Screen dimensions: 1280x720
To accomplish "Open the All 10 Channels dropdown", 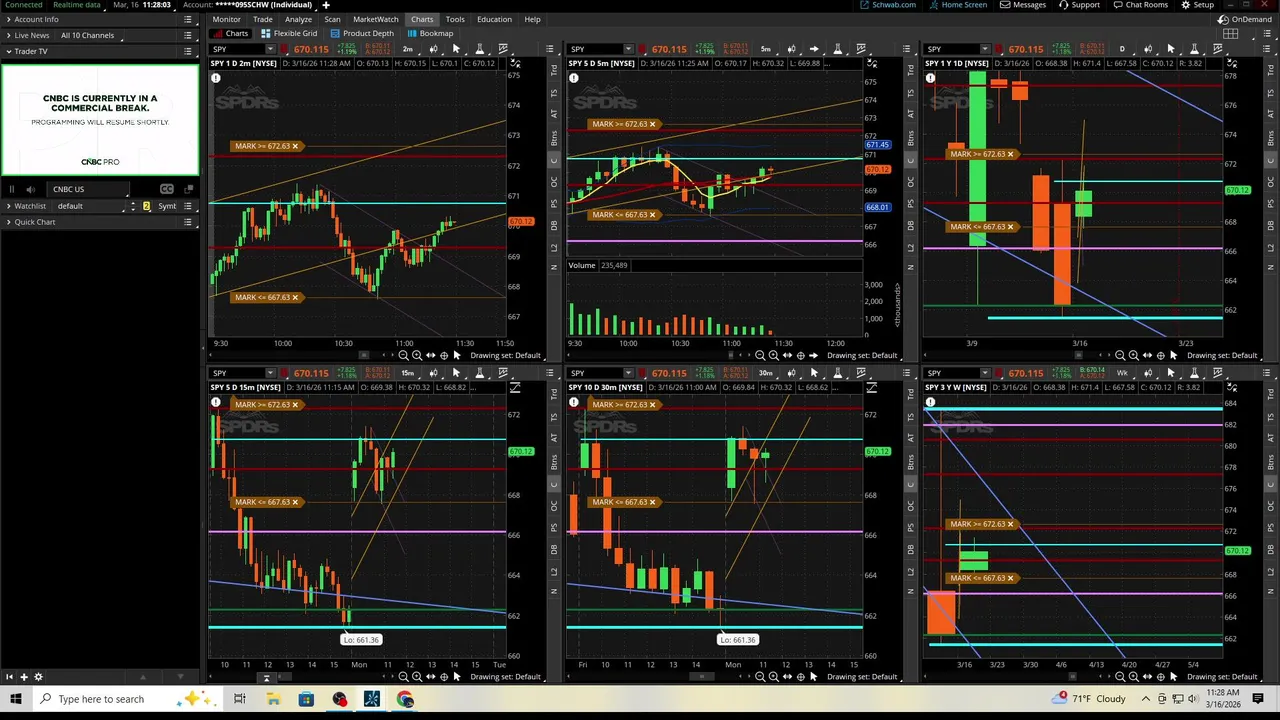I will [91, 35].
